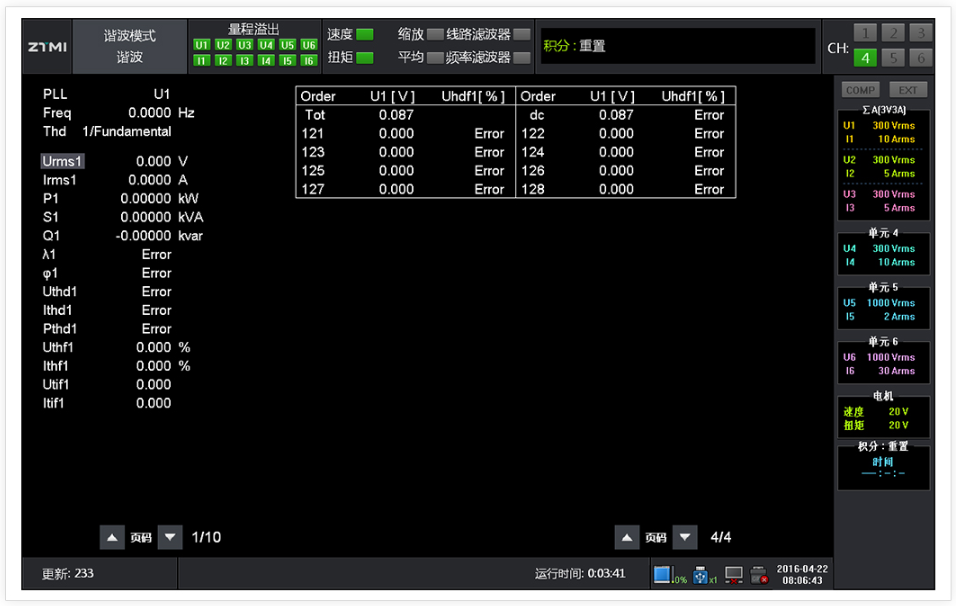Click the green U1 range overflow indicator
This screenshot has height=606, width=956.
[x=202, y=45]
